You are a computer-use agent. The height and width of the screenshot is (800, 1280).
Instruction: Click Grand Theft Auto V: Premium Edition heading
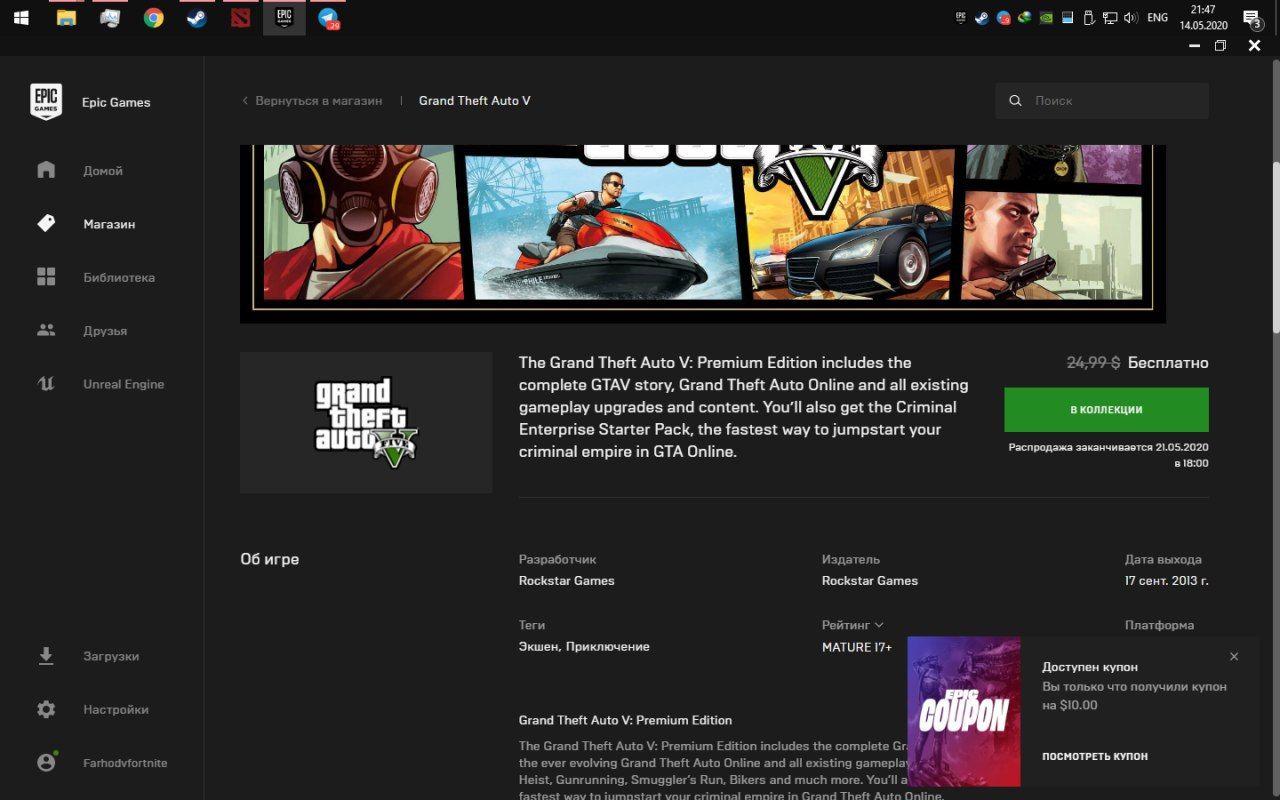point(625,720)
